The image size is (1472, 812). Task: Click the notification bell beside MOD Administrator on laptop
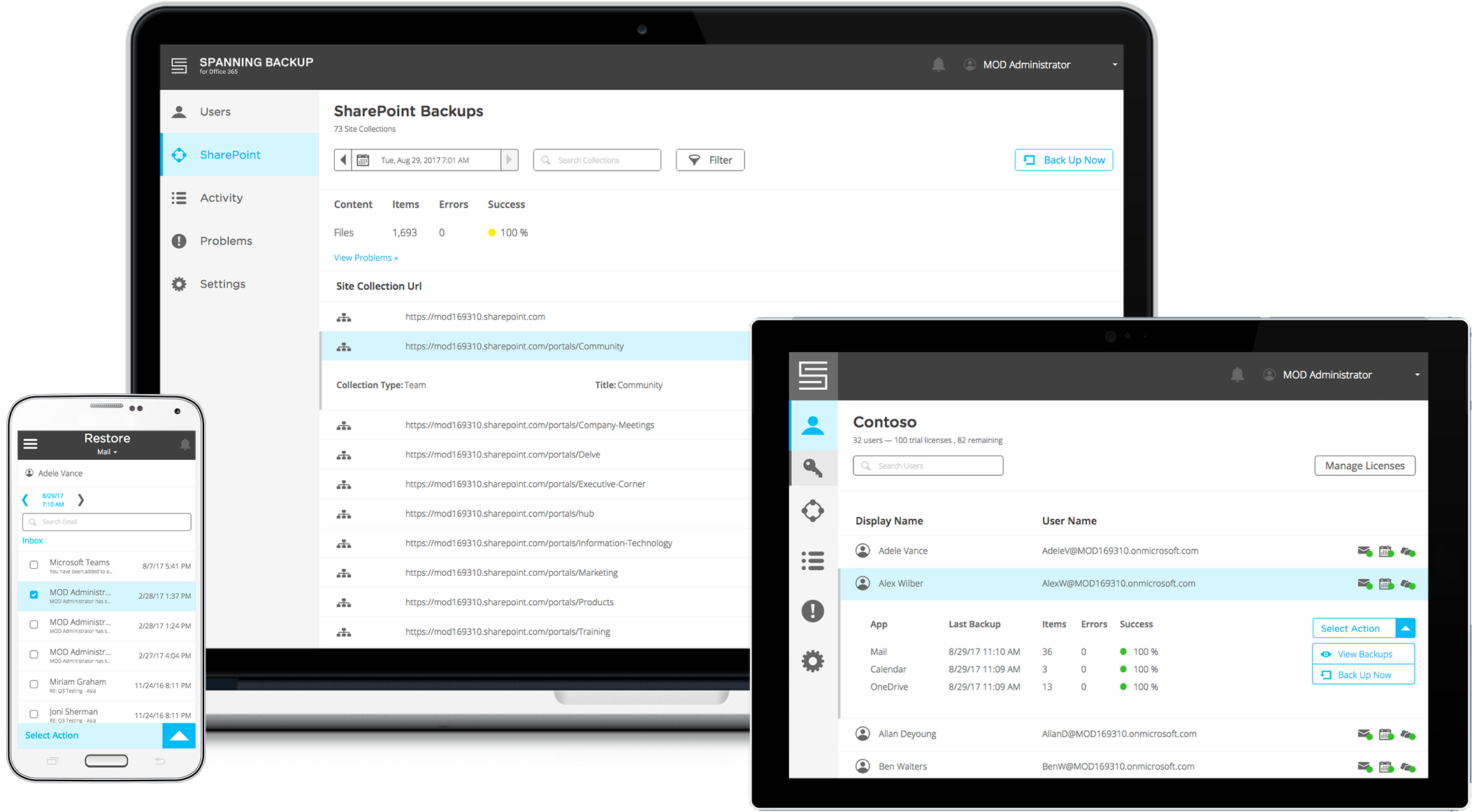coord(938,65)
